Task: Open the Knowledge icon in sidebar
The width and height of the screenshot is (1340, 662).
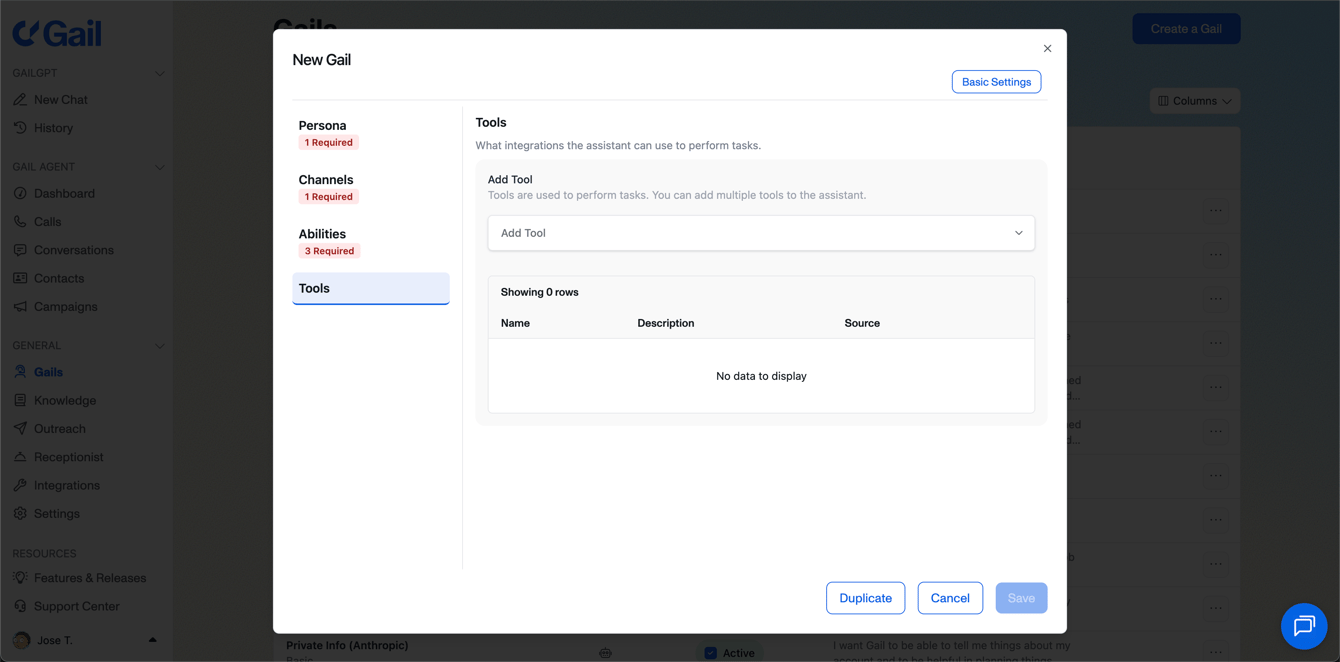Action: click(x=20, y=400)
